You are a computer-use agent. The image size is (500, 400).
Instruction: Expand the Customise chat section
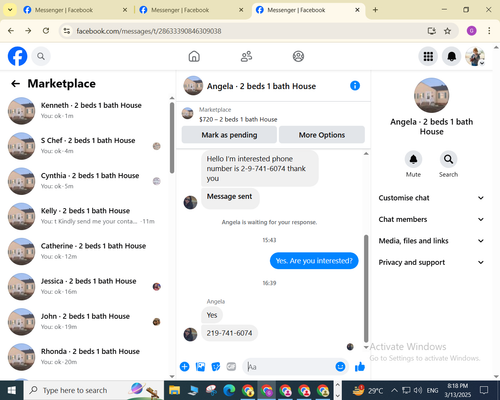pyautogui.click(x=431, y=198)
